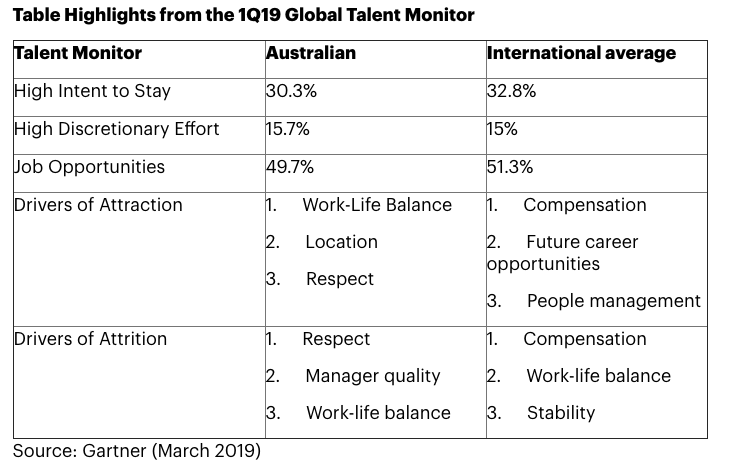The image size is (743, 466).
Task: Select the "International average" column header
Action: (581, 53)
